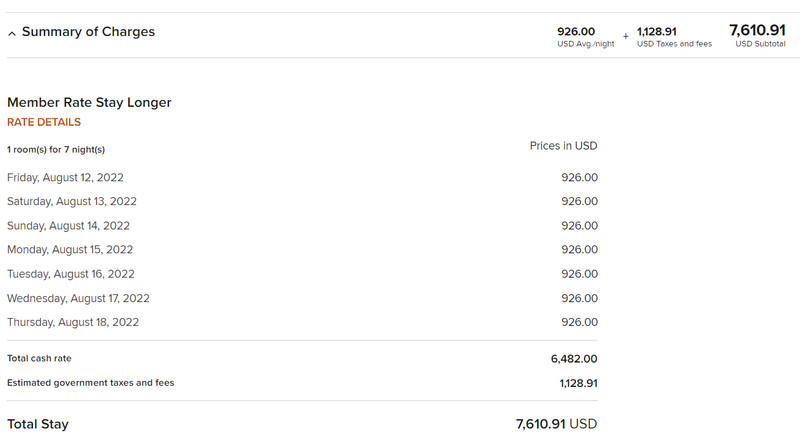800x448 pixels.
Task: Select the Estimated government taxes and fees label
Action: 90,383
